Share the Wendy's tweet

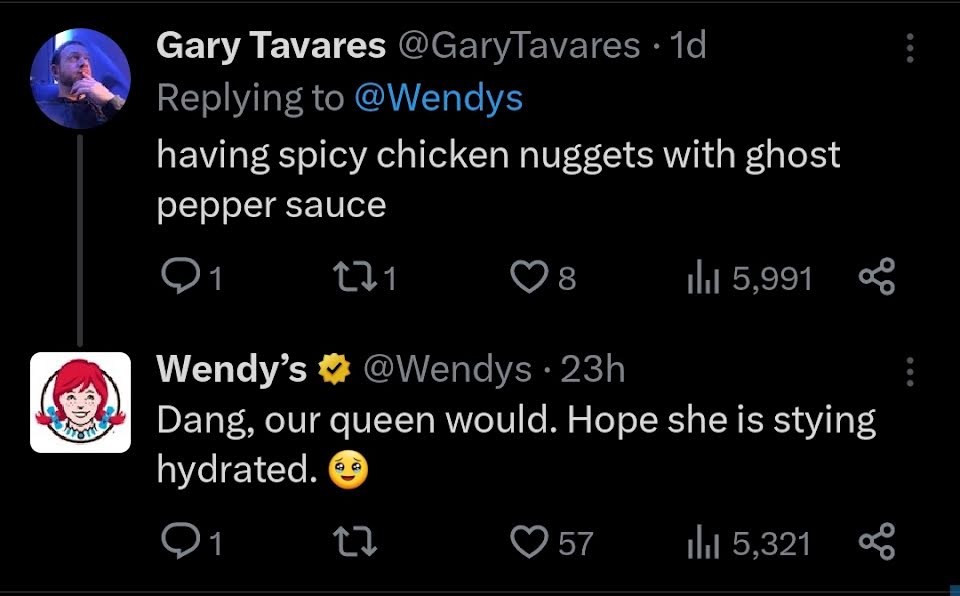pyautogui.click(x=877, y=542)
